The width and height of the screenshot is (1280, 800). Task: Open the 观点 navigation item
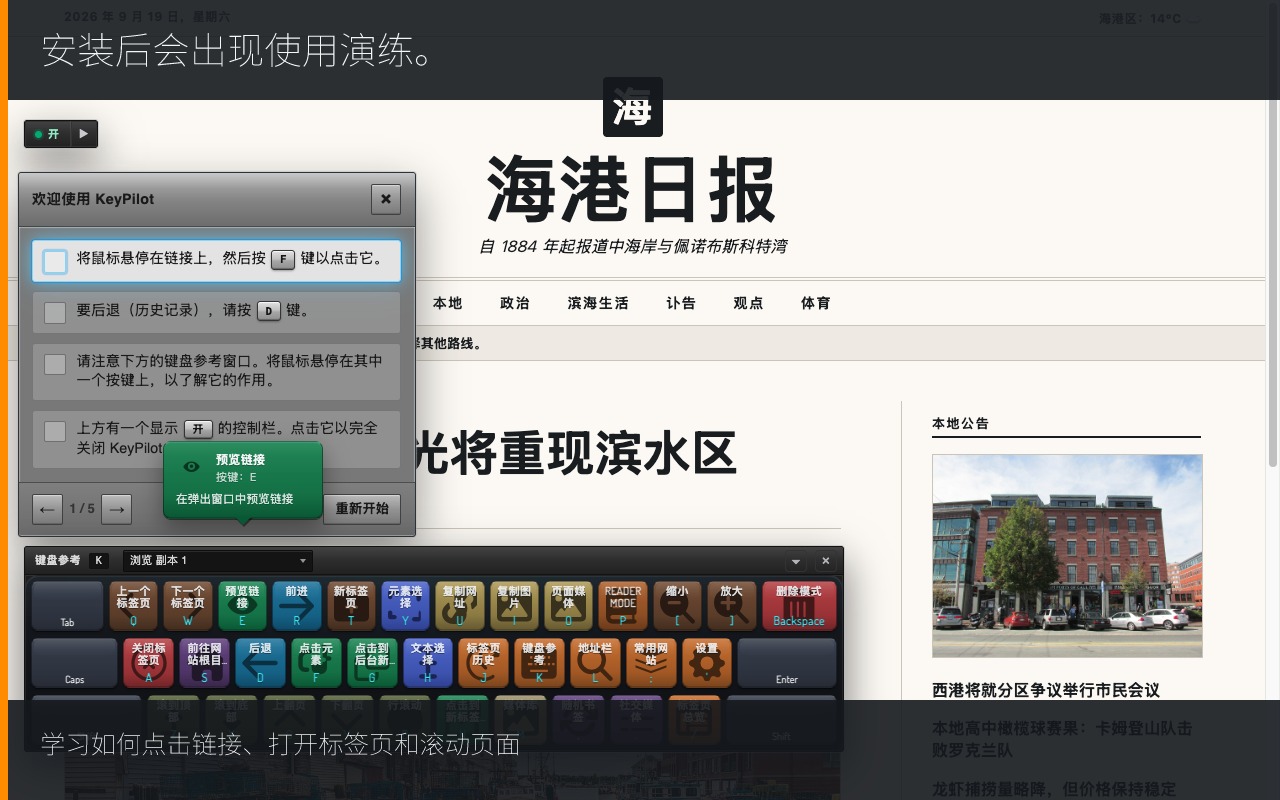click(x=748, y=303)
